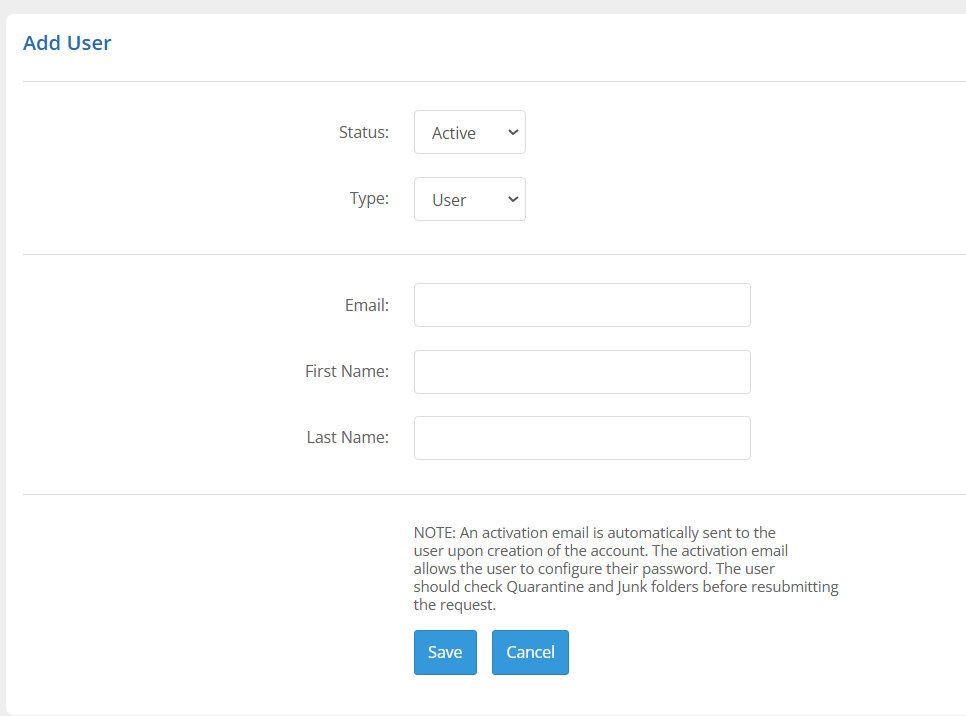Click the word 'NOTE:' in the notice
Screen dimensions: 966x716
[x=434, y=533]
